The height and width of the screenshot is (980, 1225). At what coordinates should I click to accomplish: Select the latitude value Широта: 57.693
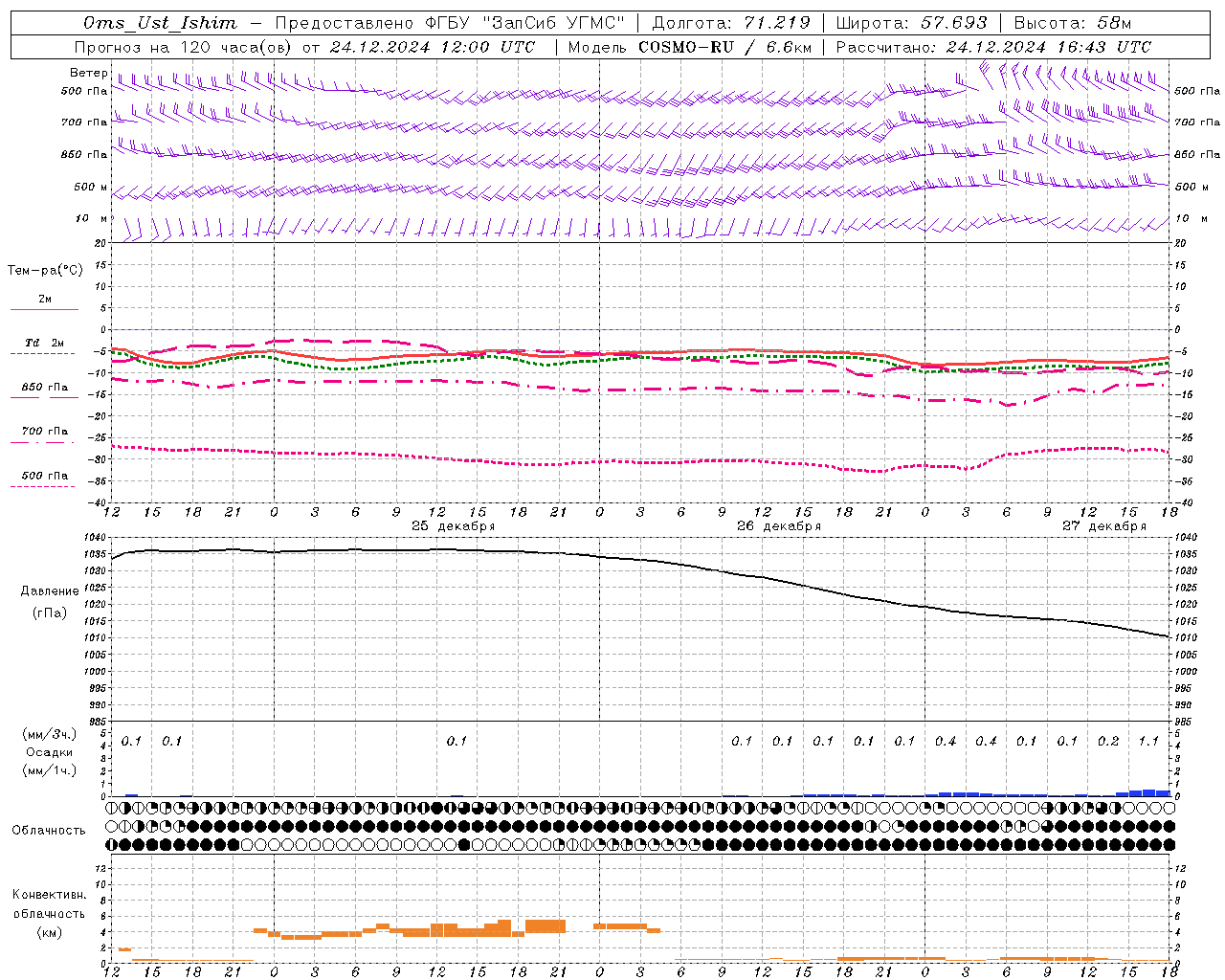(911, 23)
